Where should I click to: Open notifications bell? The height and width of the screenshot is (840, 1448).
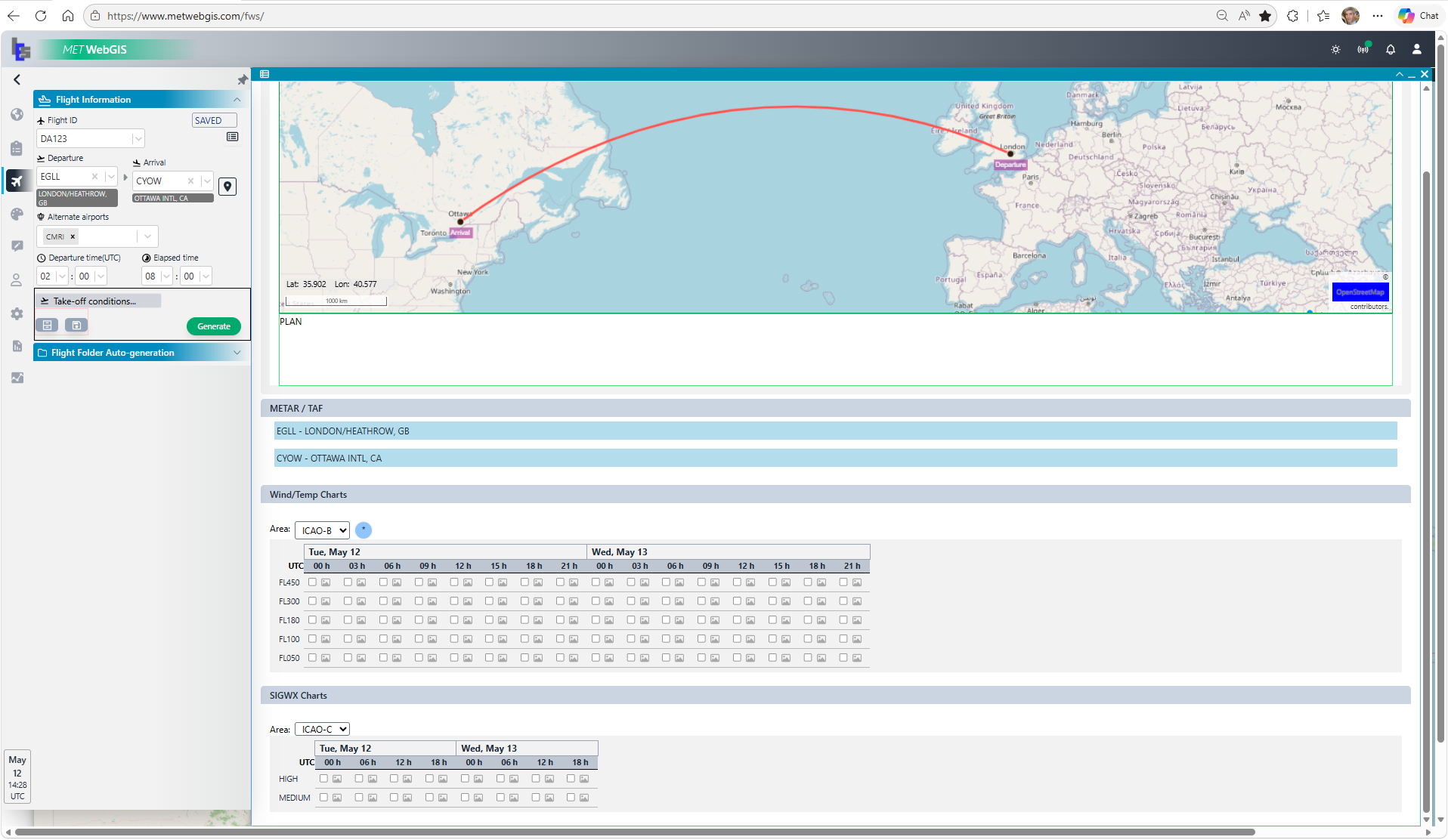(x=1390, y=50)
